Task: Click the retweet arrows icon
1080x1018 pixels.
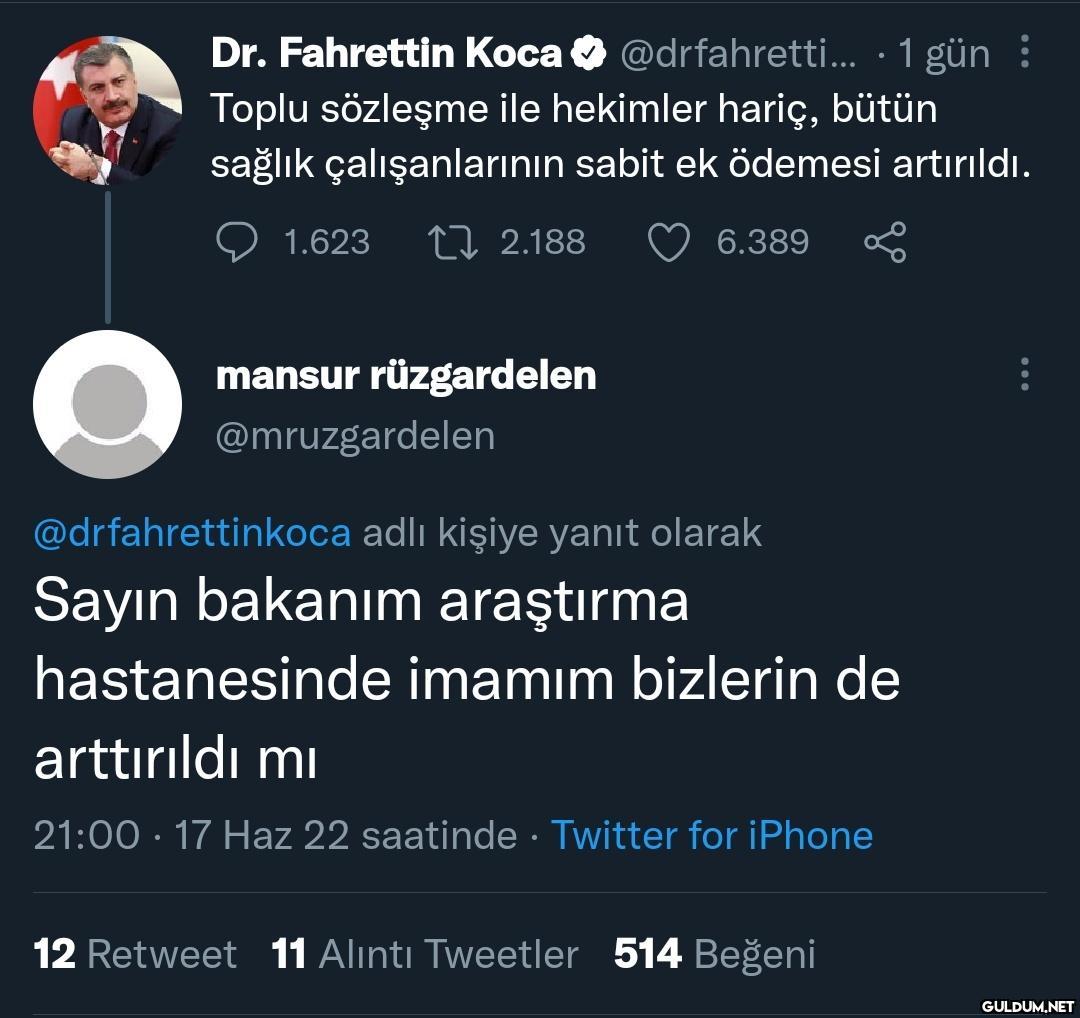Action: point(451,242)
